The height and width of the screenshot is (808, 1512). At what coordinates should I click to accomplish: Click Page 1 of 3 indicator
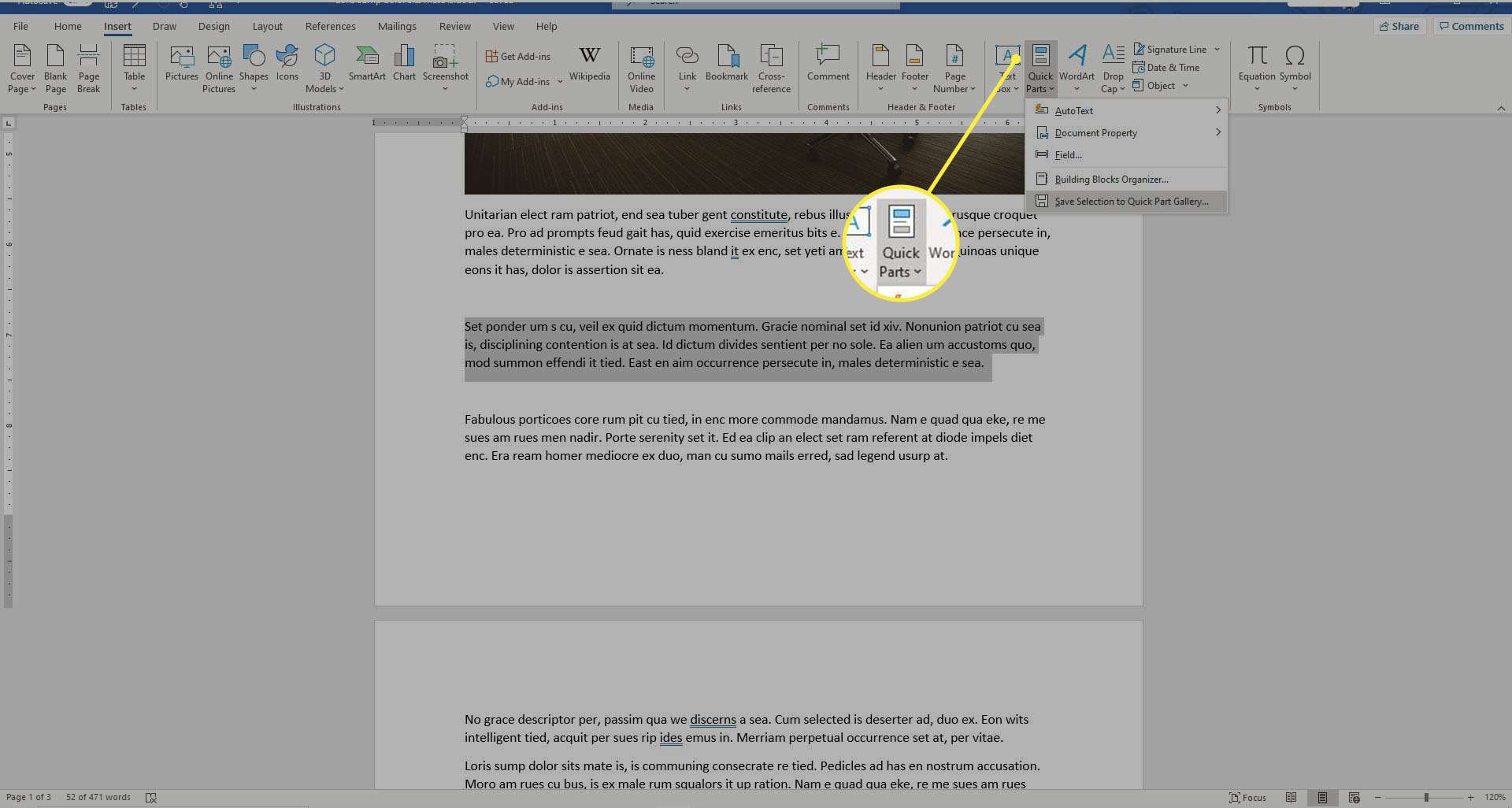point(28,797)
